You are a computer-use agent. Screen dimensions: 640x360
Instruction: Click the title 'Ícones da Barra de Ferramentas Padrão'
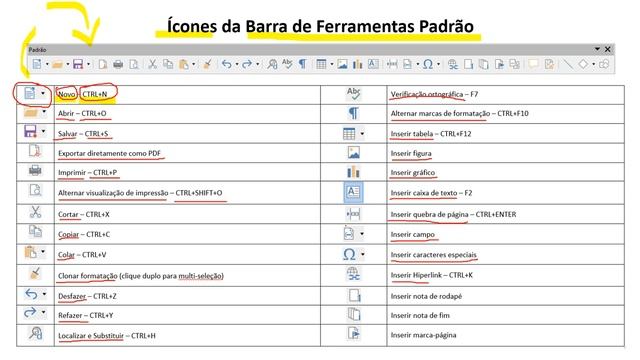coord(320,26)
